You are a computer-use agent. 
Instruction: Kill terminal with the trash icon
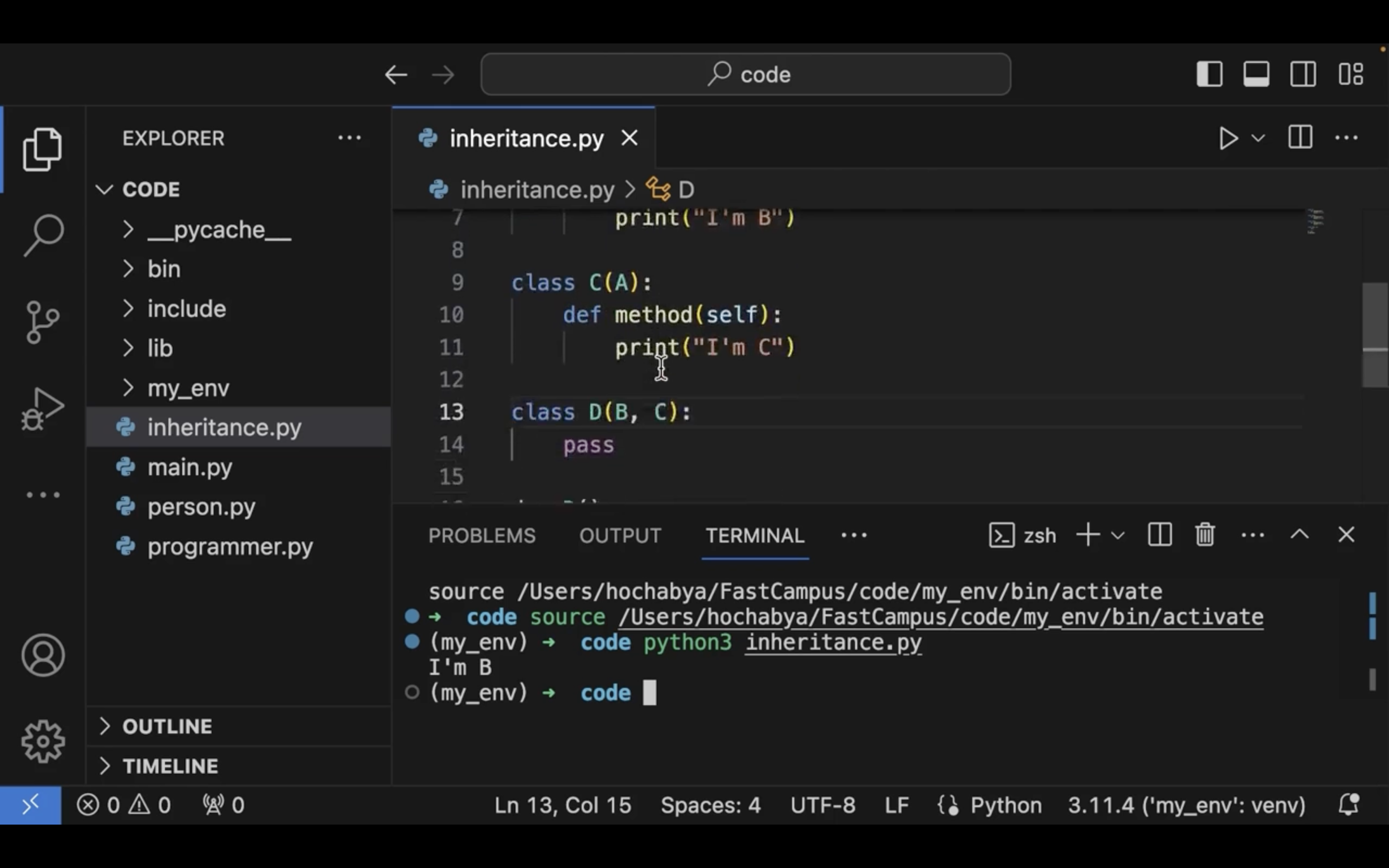point(1205,535)
